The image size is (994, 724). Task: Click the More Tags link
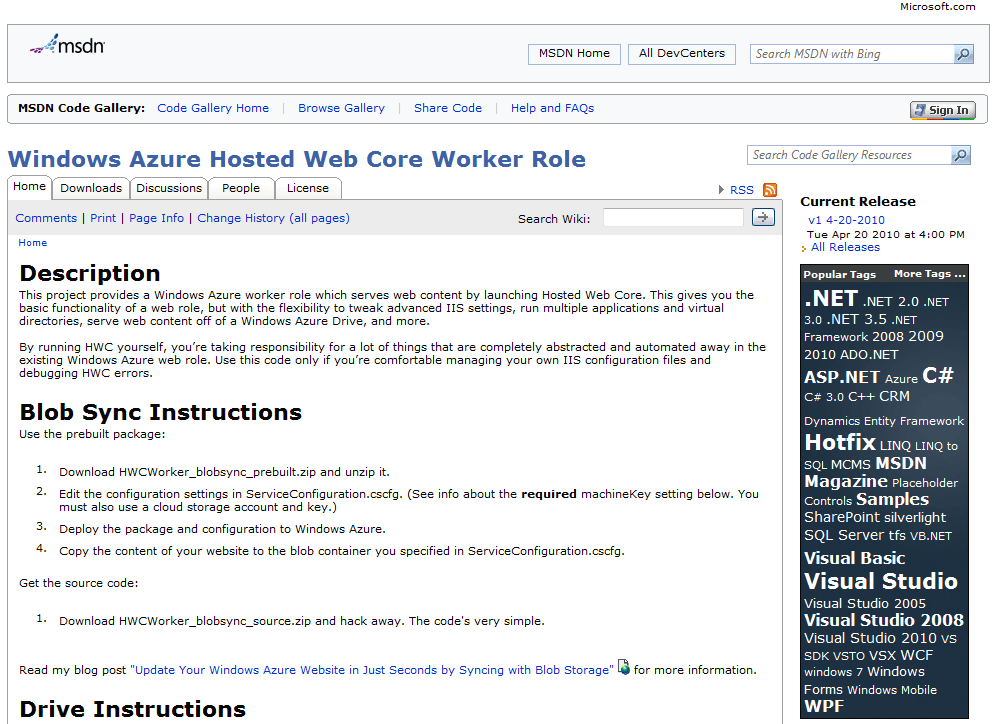929,274
